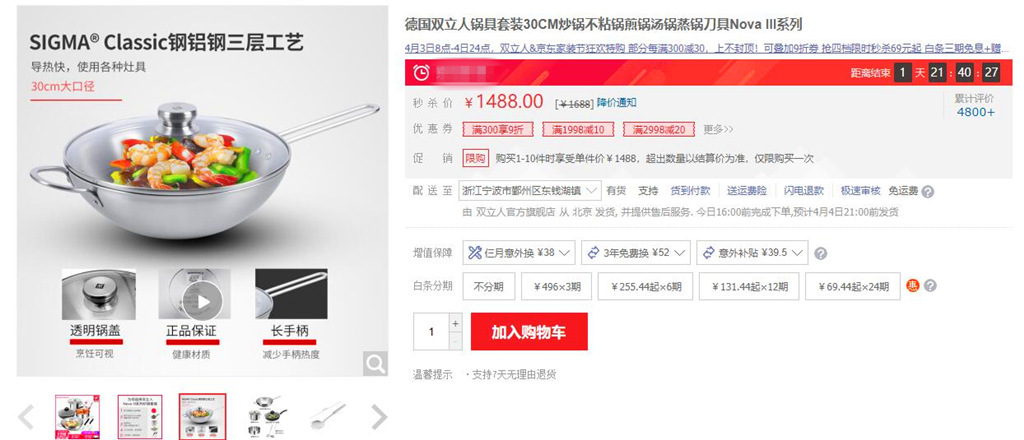Click the help icon after 意外补贴 dropdown

pos(822,253)
